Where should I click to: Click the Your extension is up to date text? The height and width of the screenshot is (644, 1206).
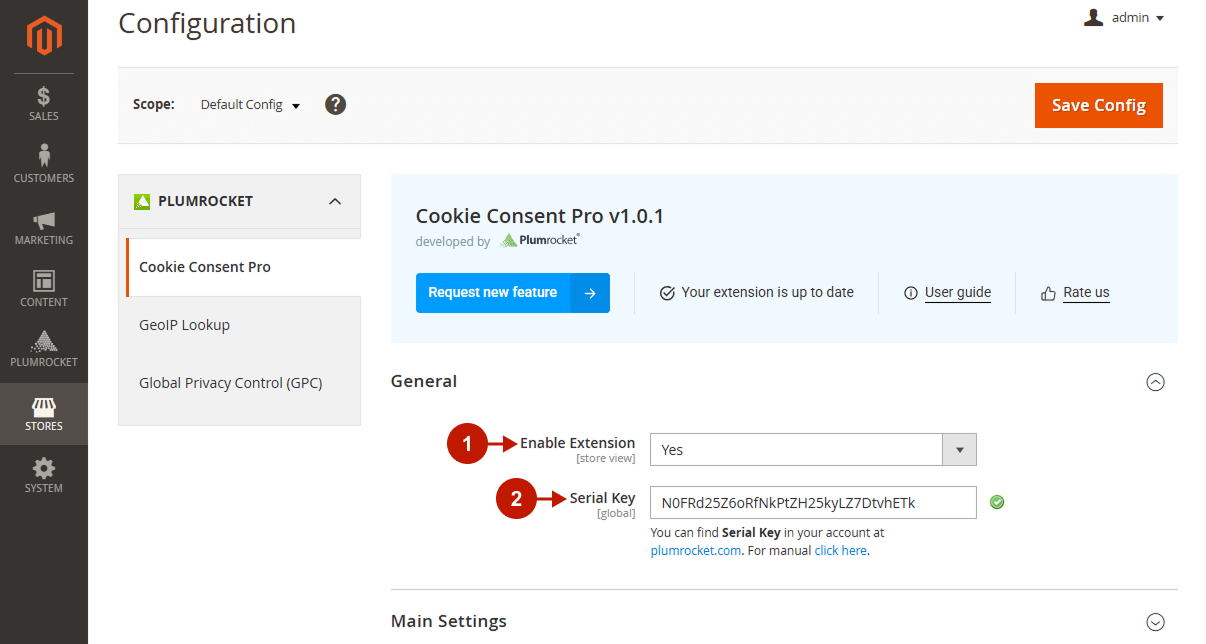(768, 292)
